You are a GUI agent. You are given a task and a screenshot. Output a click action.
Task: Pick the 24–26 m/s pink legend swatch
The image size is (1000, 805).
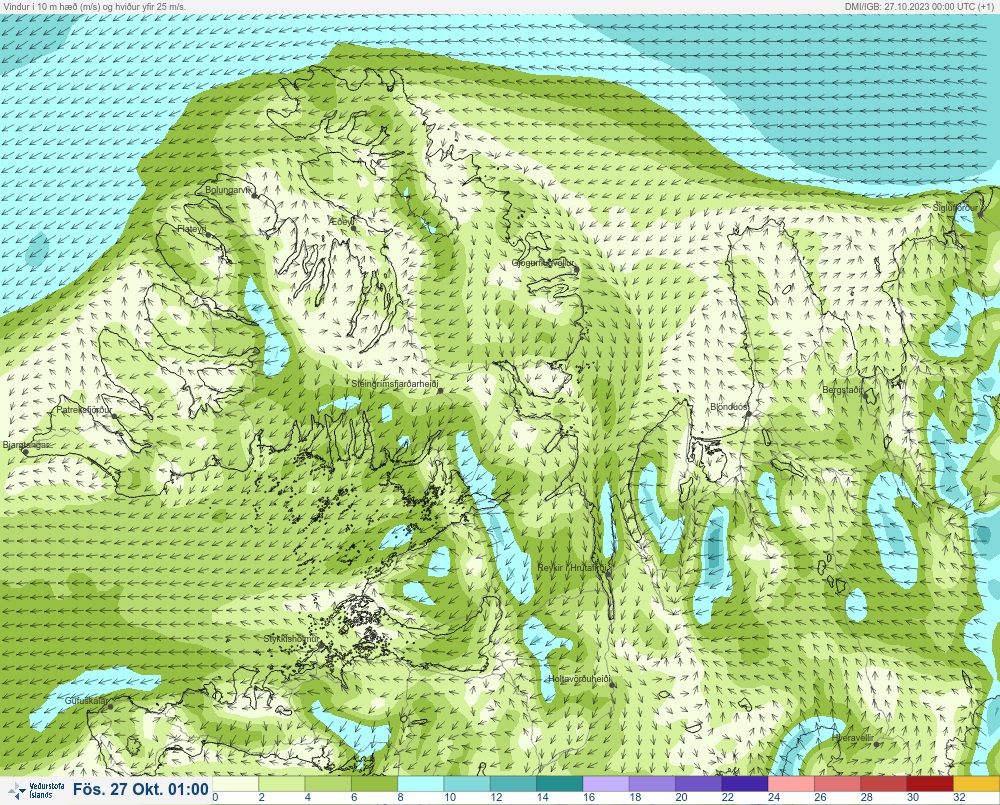pos(791,783)
